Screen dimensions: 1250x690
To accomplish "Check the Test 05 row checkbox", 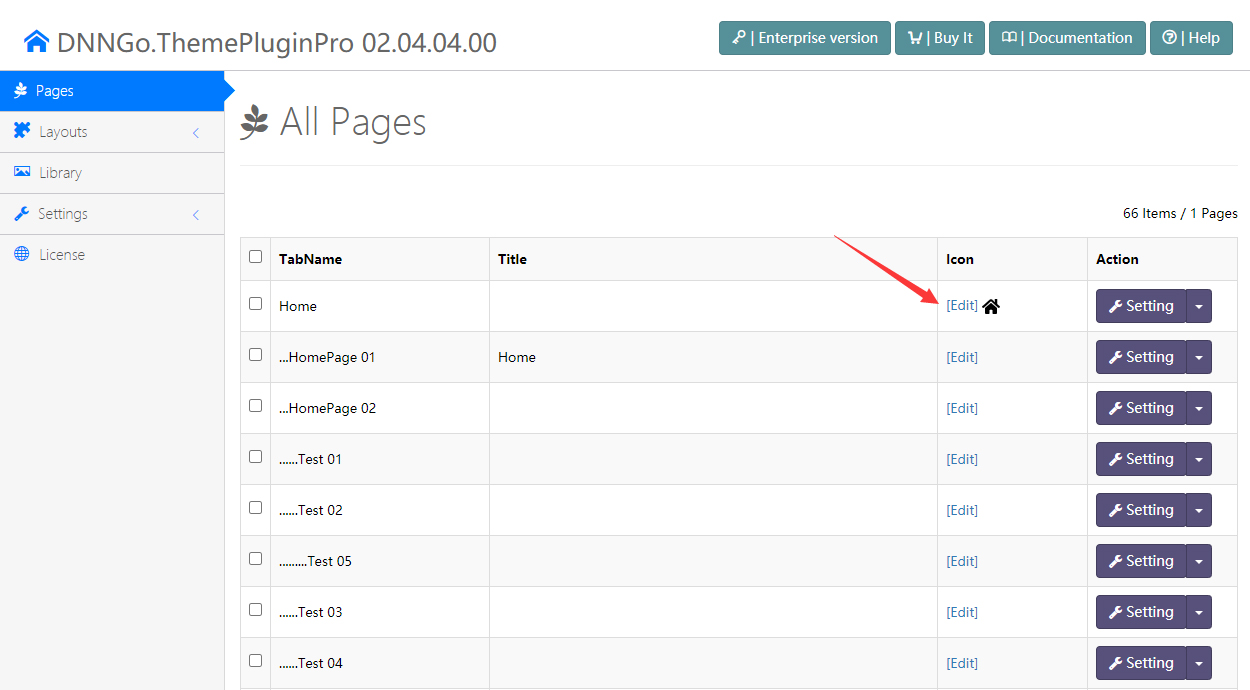I will coord(256,559).
